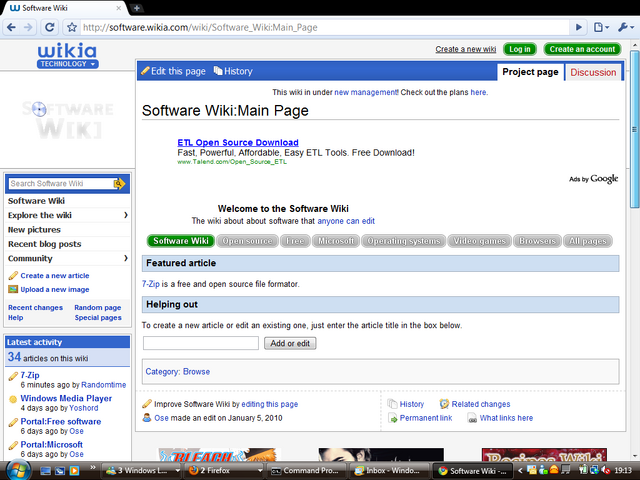Screen dimensions: 640x480
Task: Click Randomtime user link
Action: coord(104,385)
